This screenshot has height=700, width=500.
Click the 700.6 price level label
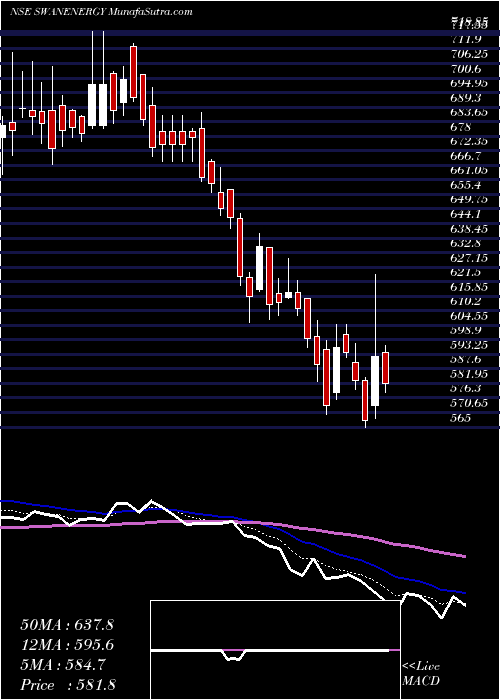pyautogui.click(x=468, y=70)
